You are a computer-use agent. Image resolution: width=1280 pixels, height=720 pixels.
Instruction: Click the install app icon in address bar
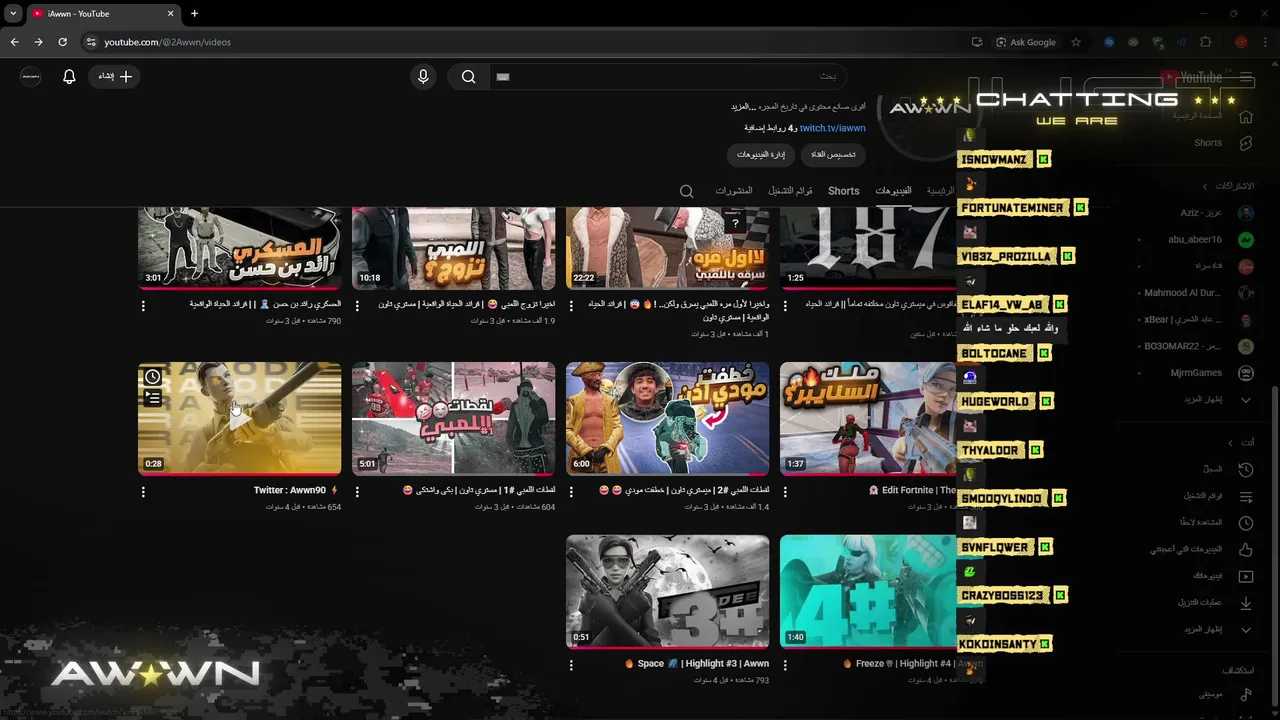point(977,42)
